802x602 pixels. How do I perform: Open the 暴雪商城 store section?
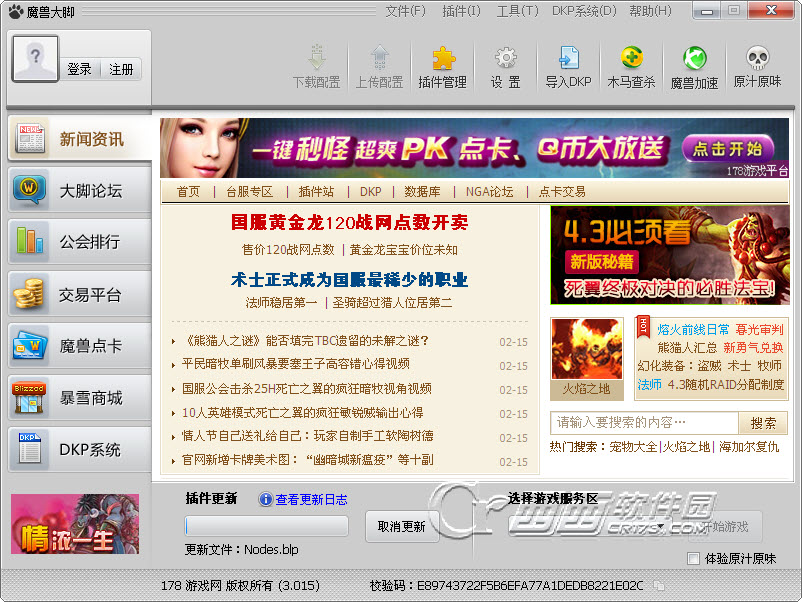point(80,397)
